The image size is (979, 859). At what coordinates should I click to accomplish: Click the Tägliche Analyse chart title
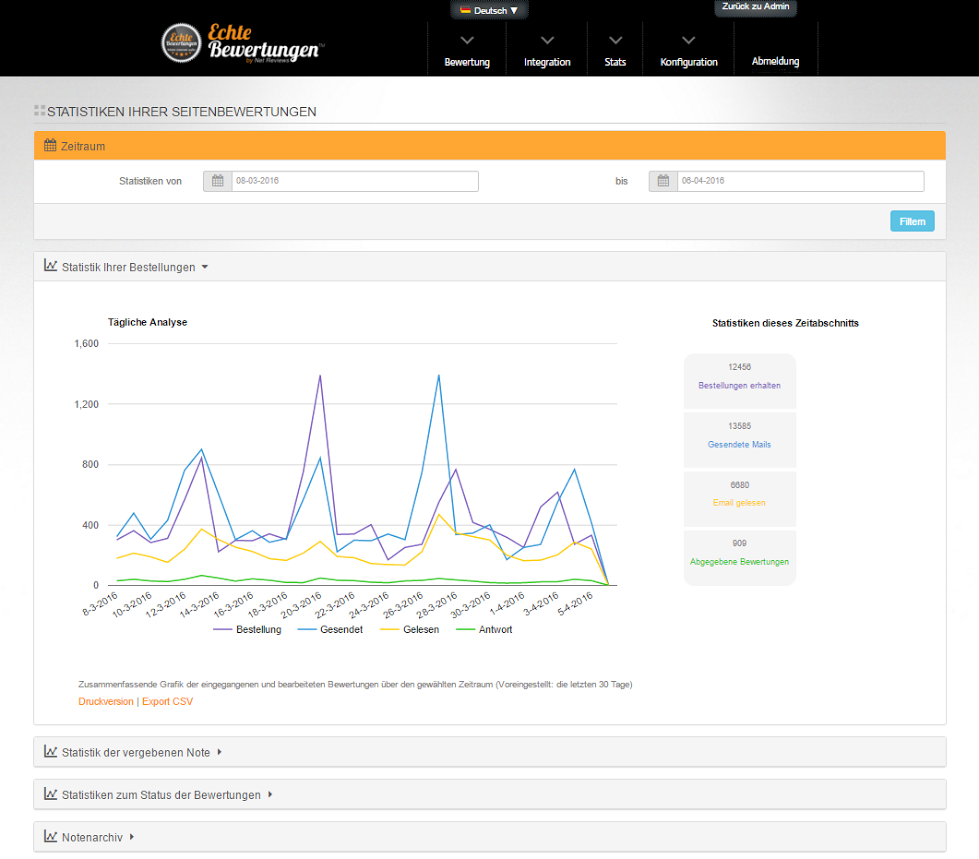(147, 322)
